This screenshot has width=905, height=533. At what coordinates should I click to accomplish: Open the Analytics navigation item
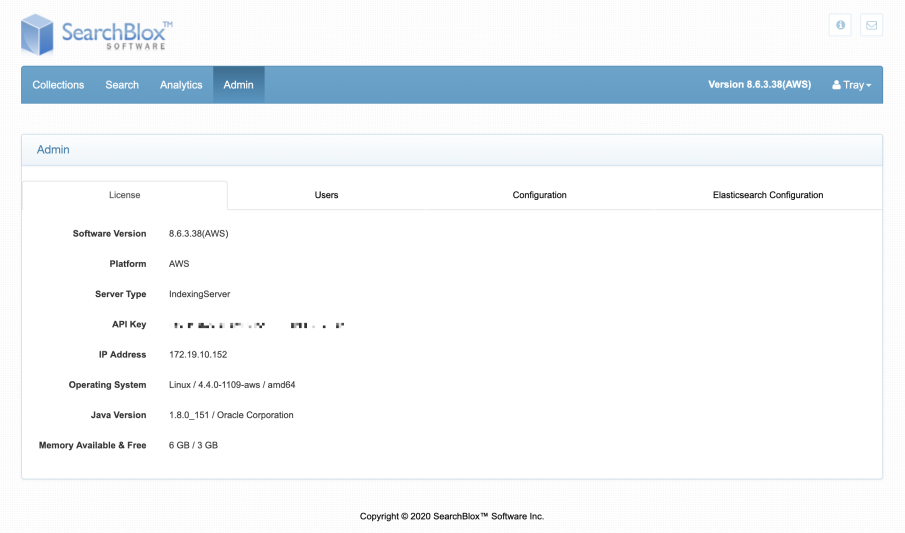pos(181,85)
